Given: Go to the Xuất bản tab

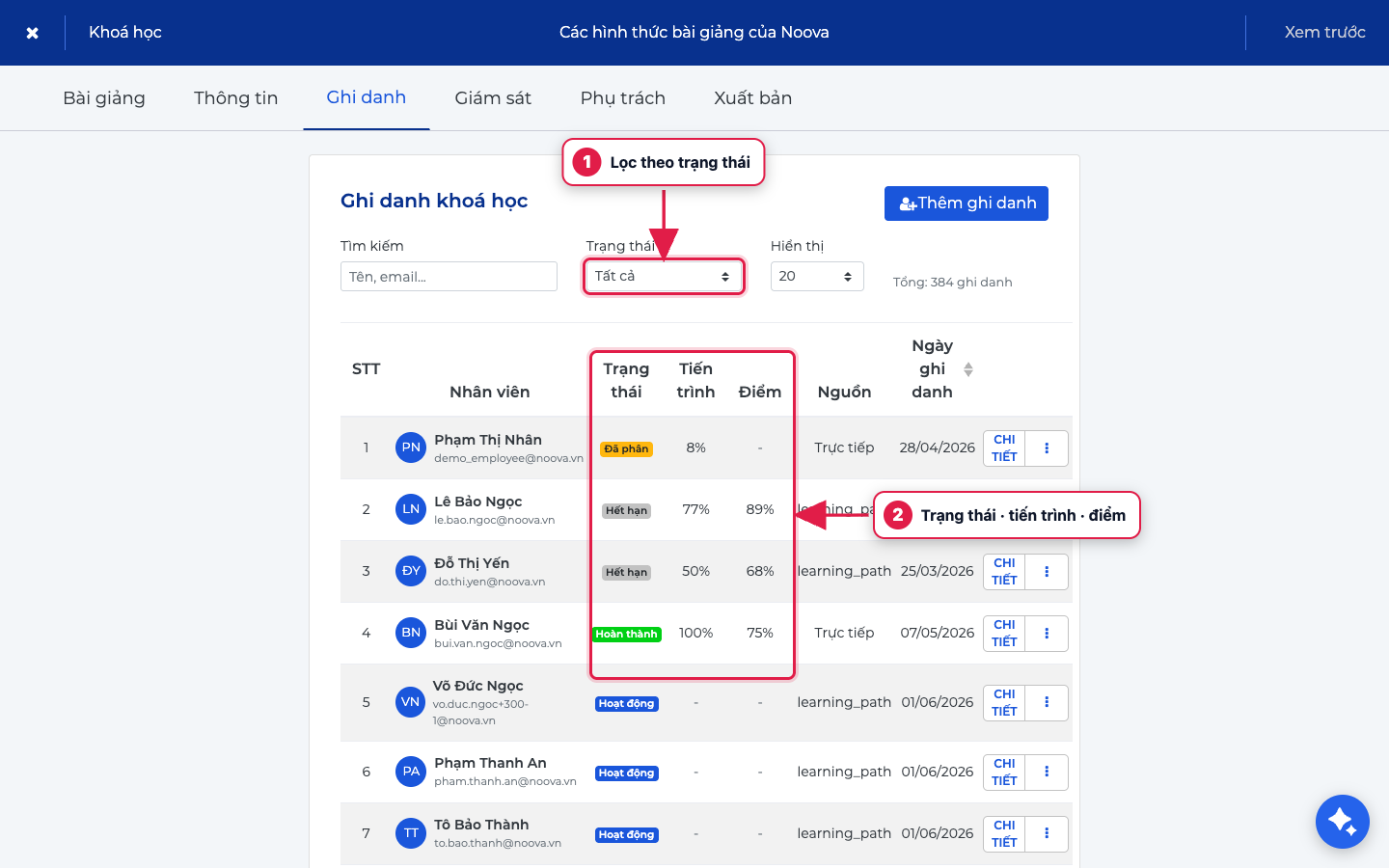Looking at the screenshot, I should pyautogui.click(x=753, y=98).
